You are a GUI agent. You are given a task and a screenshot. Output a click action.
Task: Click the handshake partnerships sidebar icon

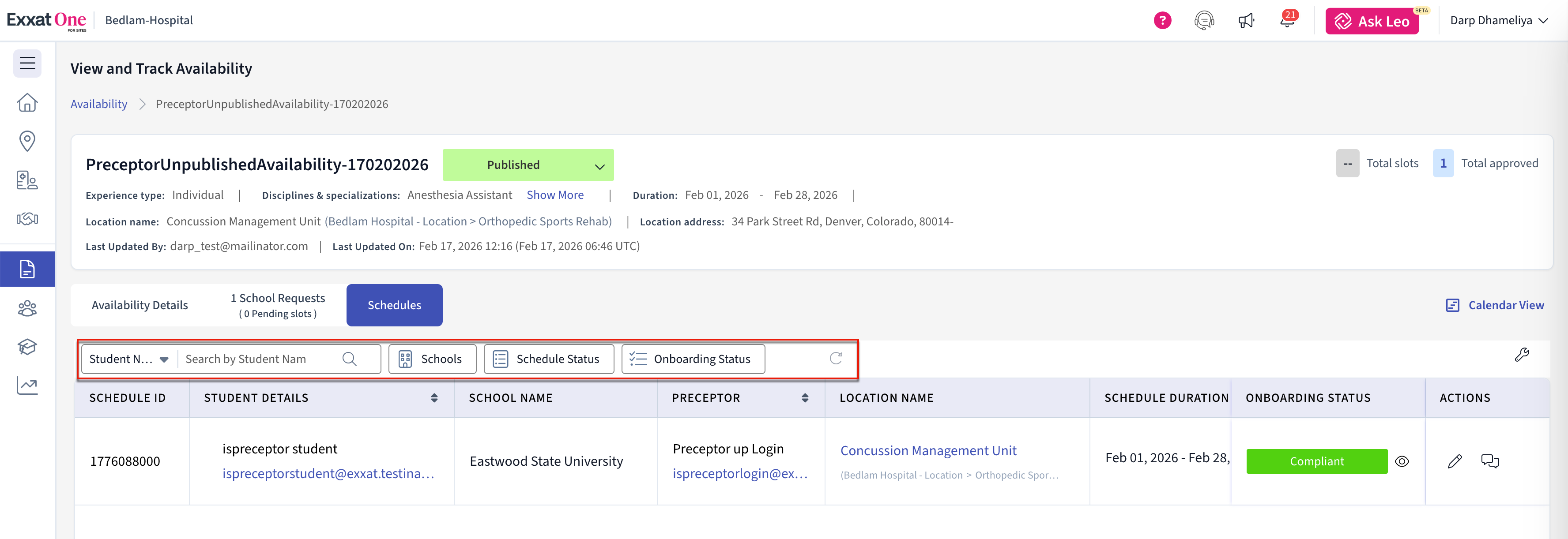[27, 218]
